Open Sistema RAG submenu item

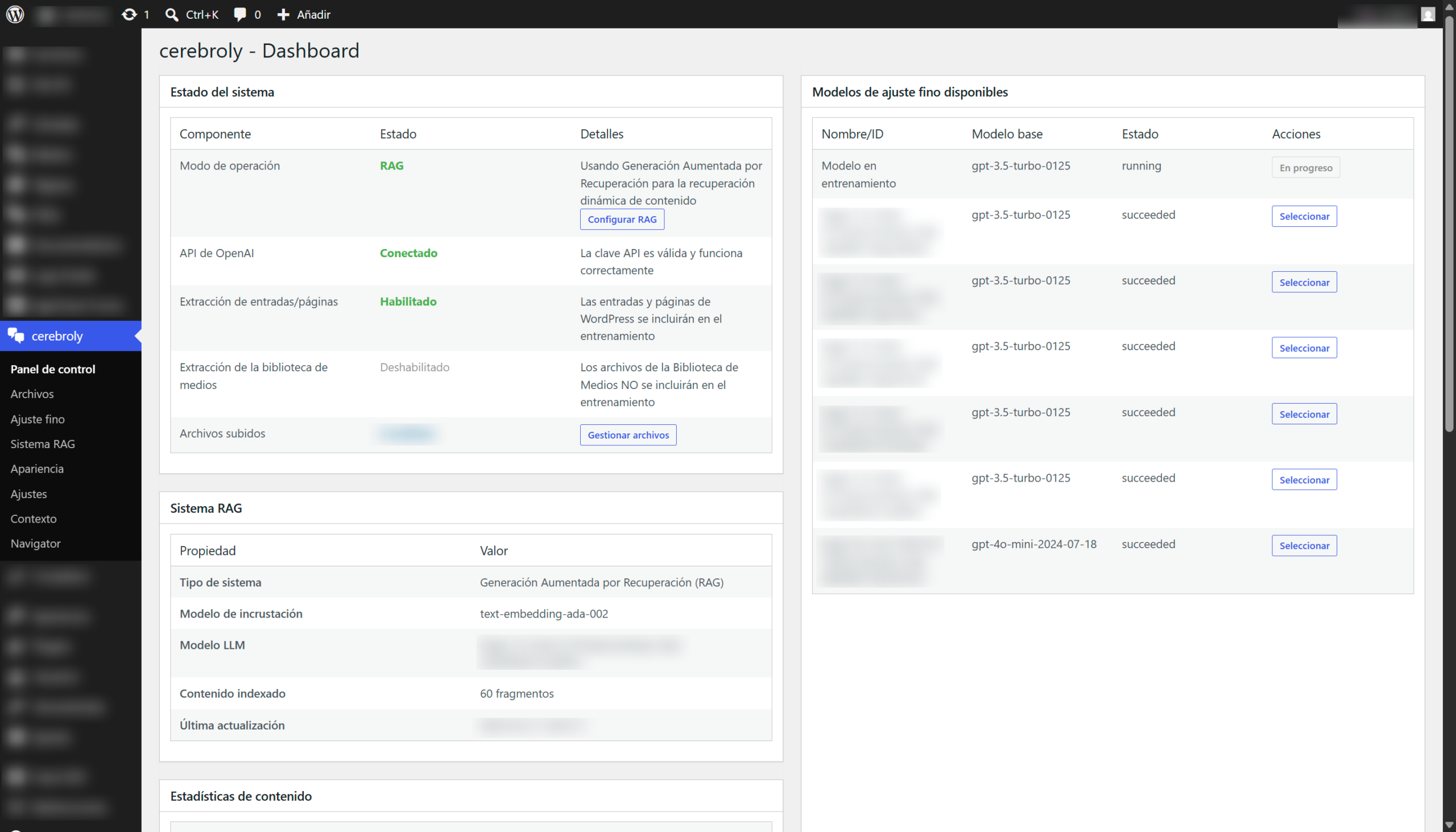[x=43, y=444]
